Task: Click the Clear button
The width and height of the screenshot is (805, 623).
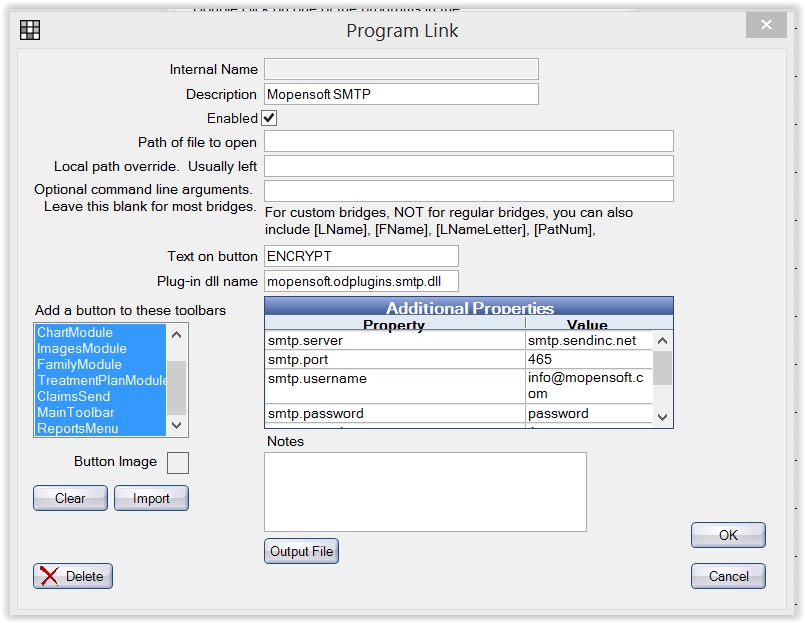Action: tap(70, 498)
